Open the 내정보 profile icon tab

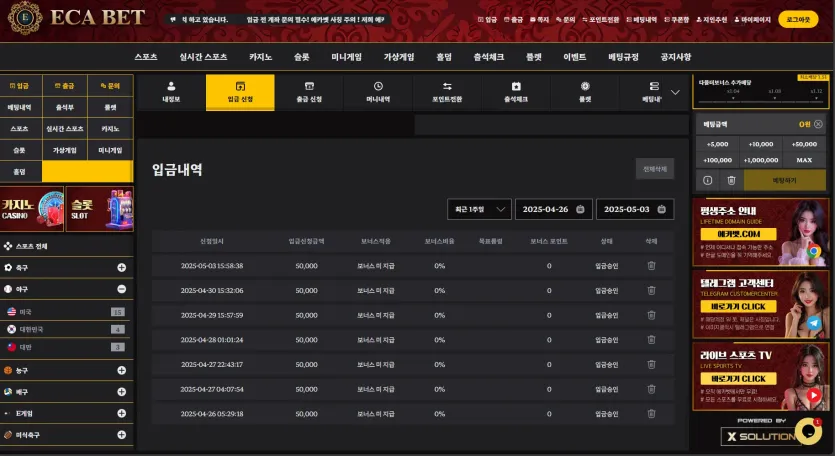pyautogui.click(x=171, y=92)
